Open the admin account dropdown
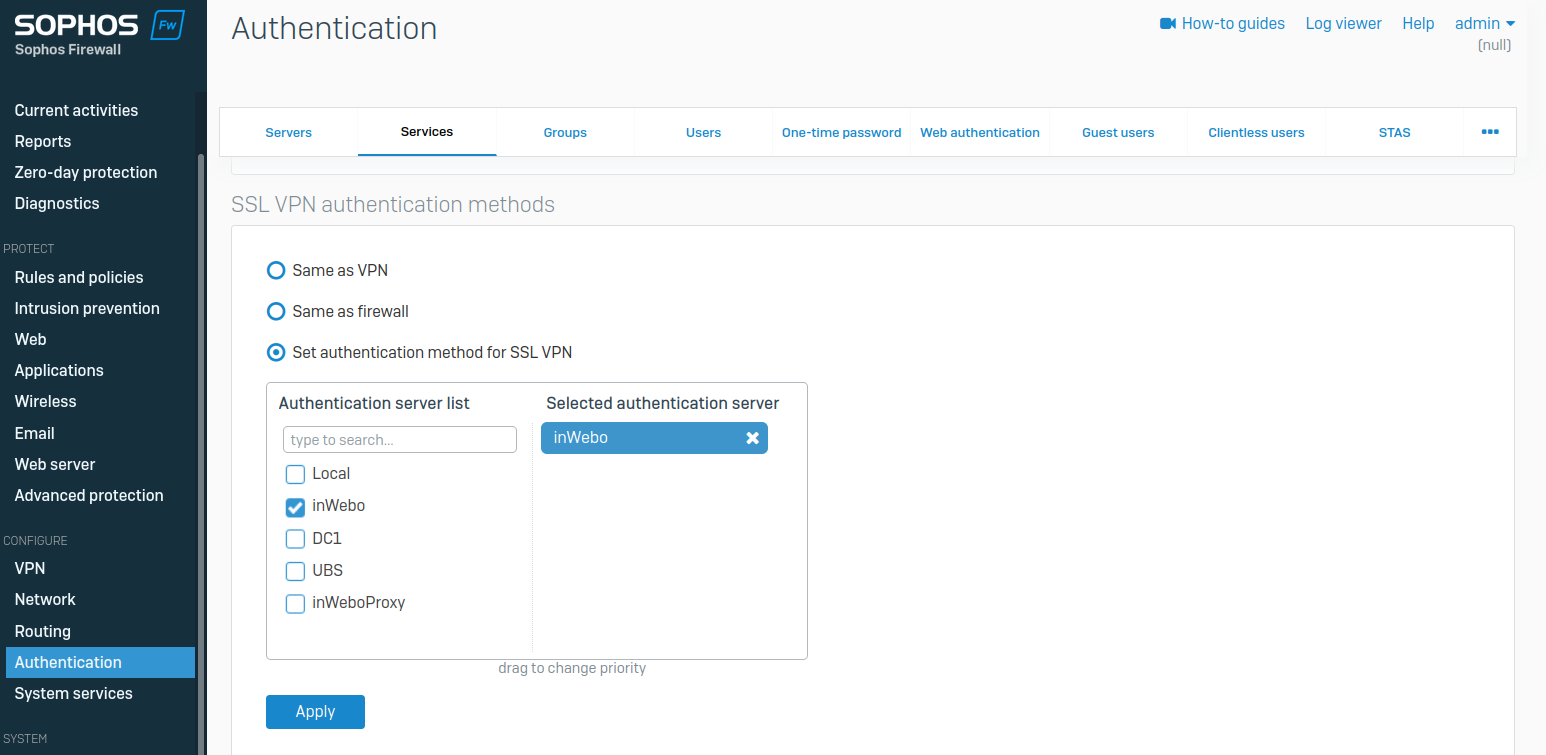 click(1482, 23)
